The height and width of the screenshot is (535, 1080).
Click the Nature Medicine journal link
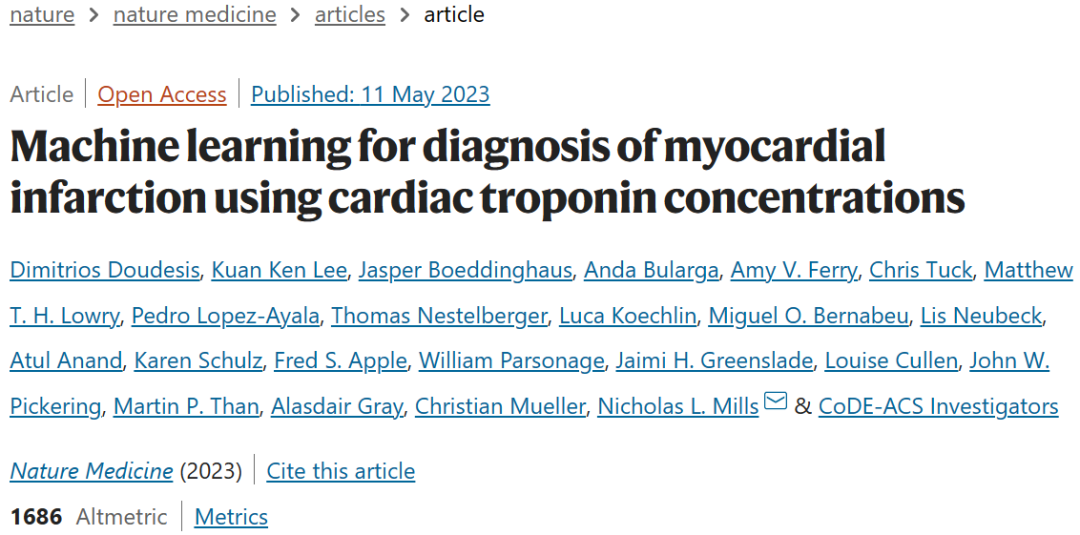click(91, 471)
